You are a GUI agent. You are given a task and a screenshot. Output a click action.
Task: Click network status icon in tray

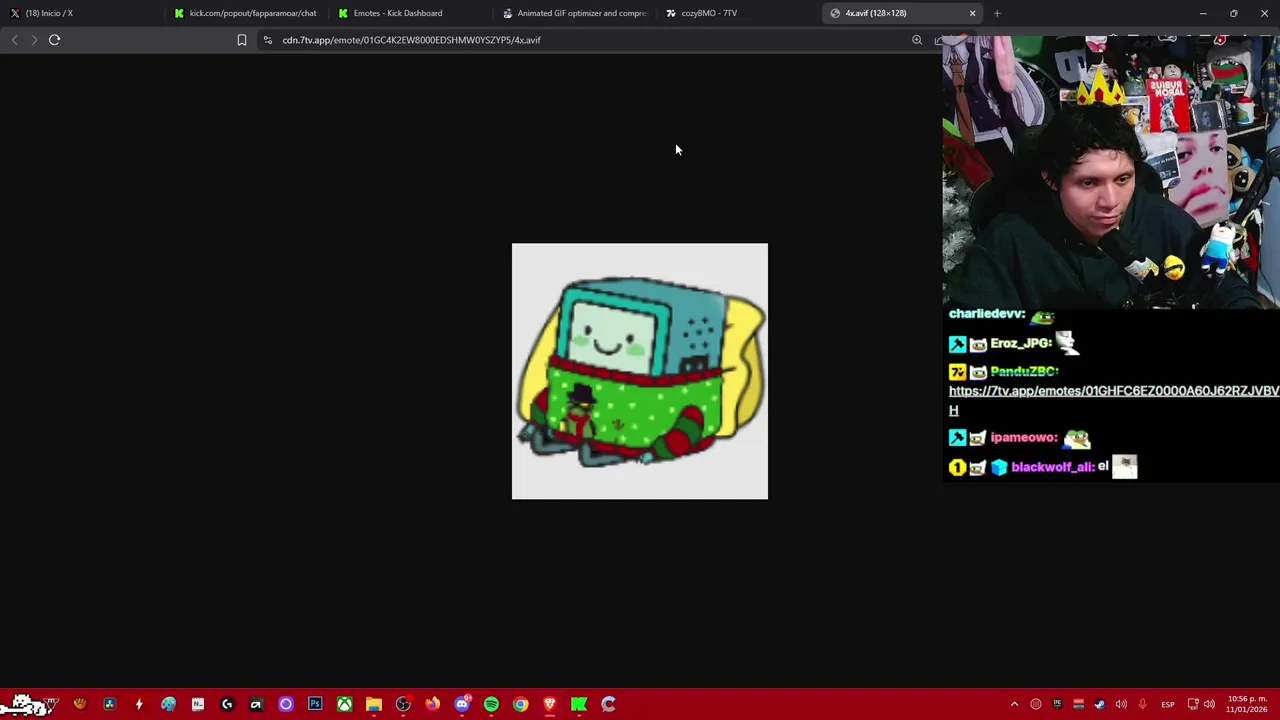(x=1193, y=704)
